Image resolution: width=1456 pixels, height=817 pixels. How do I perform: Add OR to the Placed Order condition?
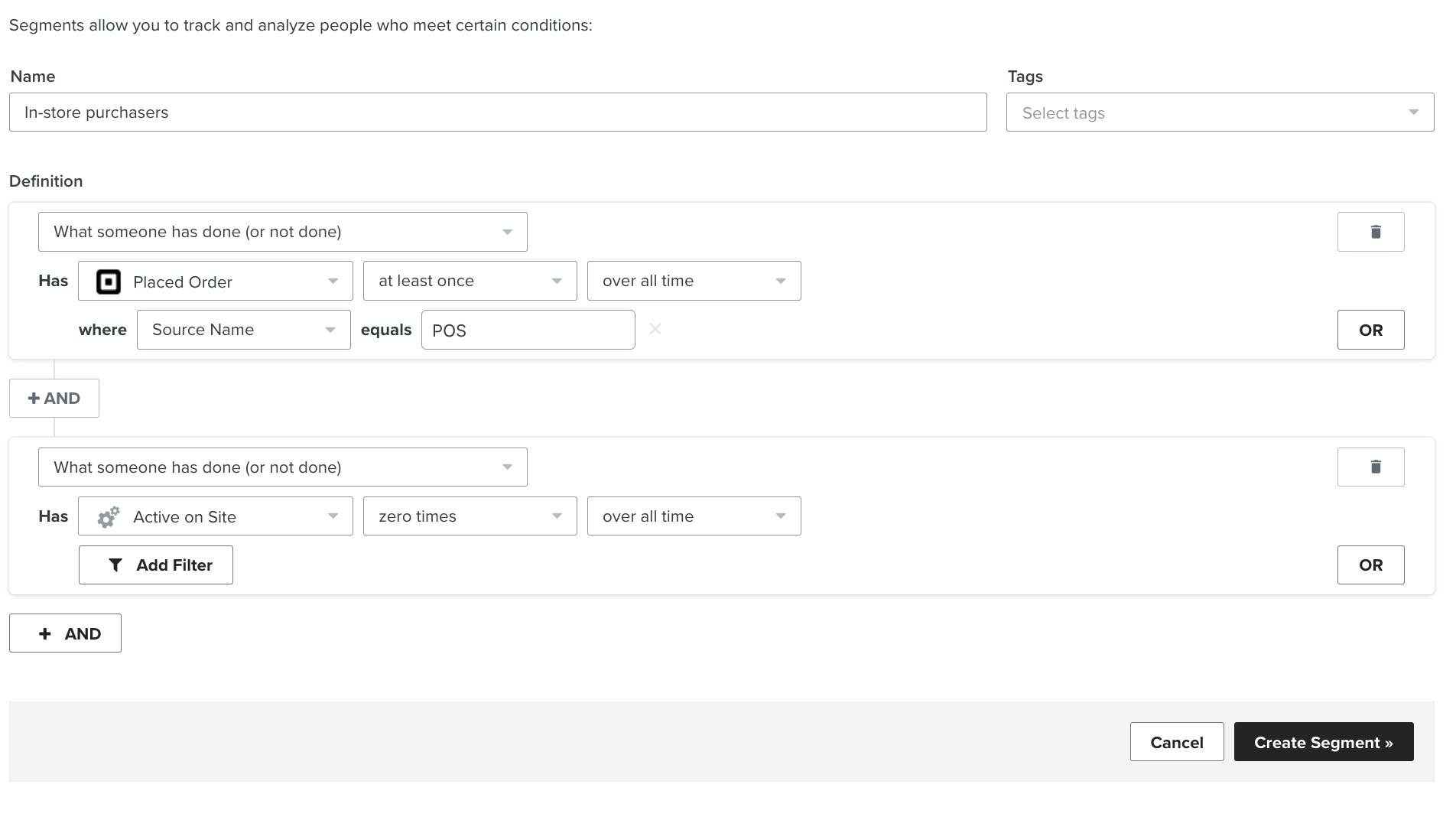(1370, 330)
